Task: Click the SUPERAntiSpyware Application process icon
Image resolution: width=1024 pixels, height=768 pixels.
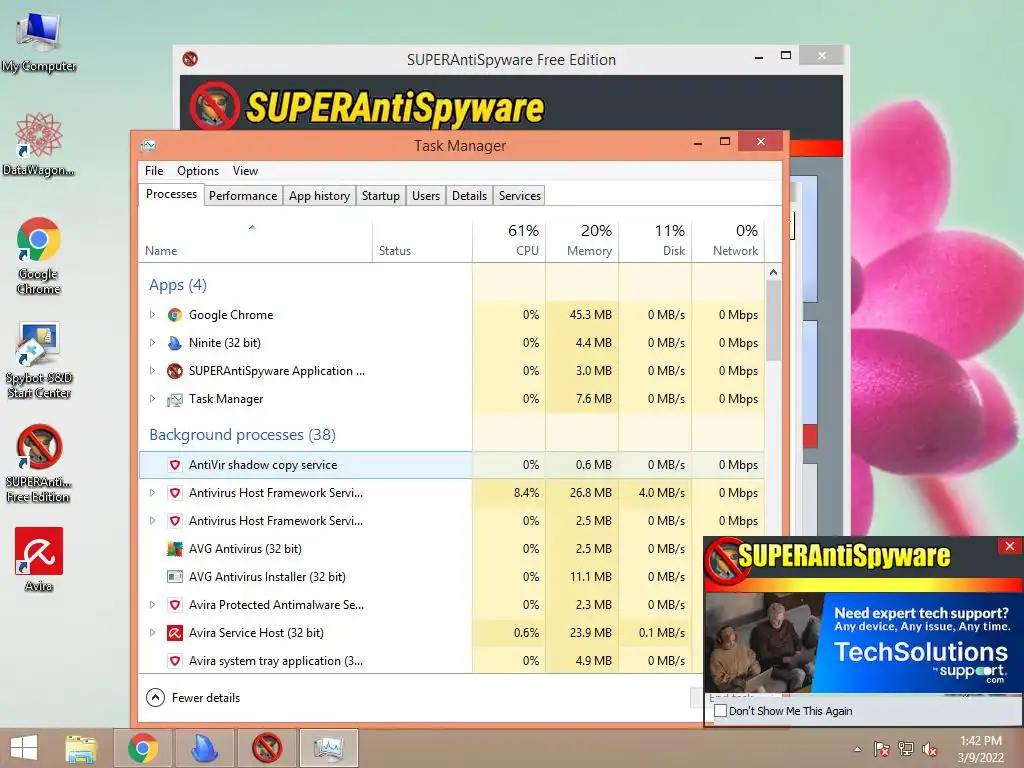Action: click(174, 371)
